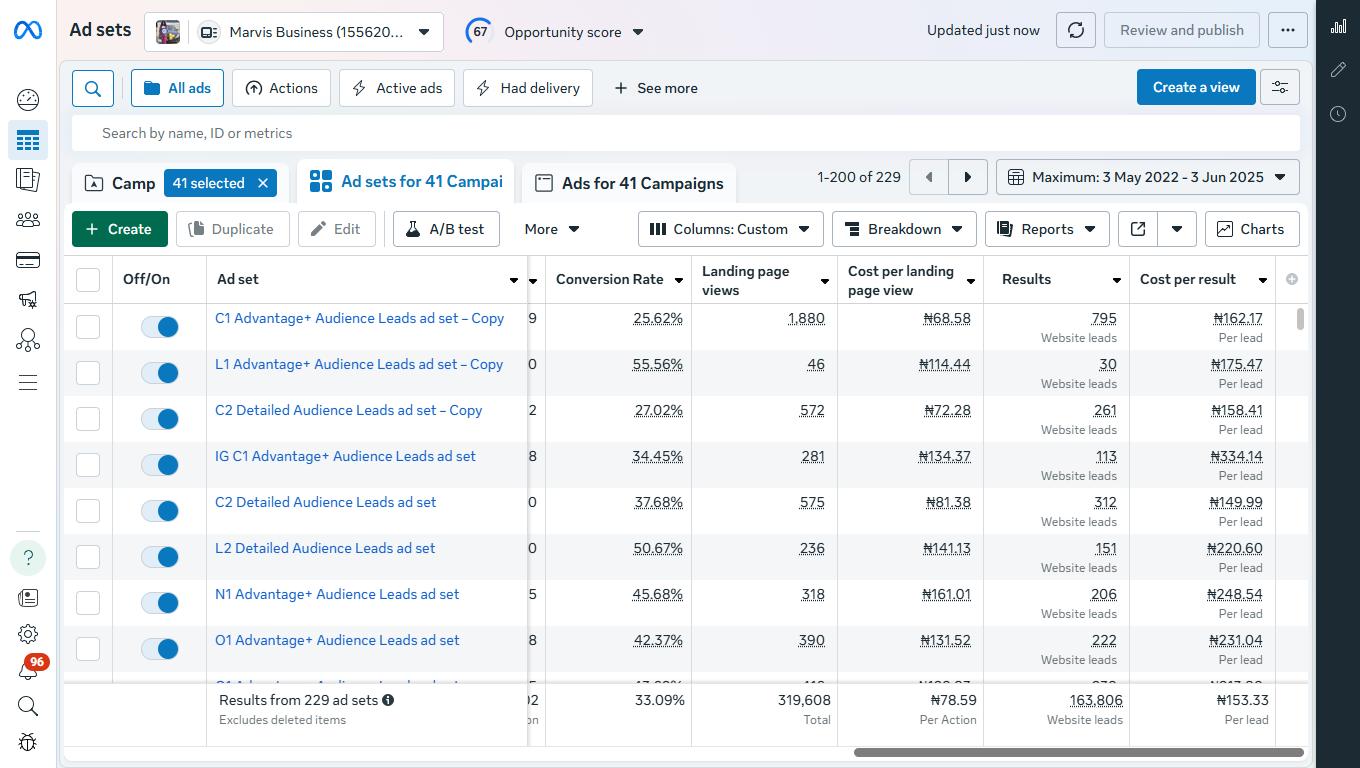This screenshot has height=768, width=1360.
Task: Turn off L2 Detailed Audience Leads toggle
Action: click(x=160, y=557)
